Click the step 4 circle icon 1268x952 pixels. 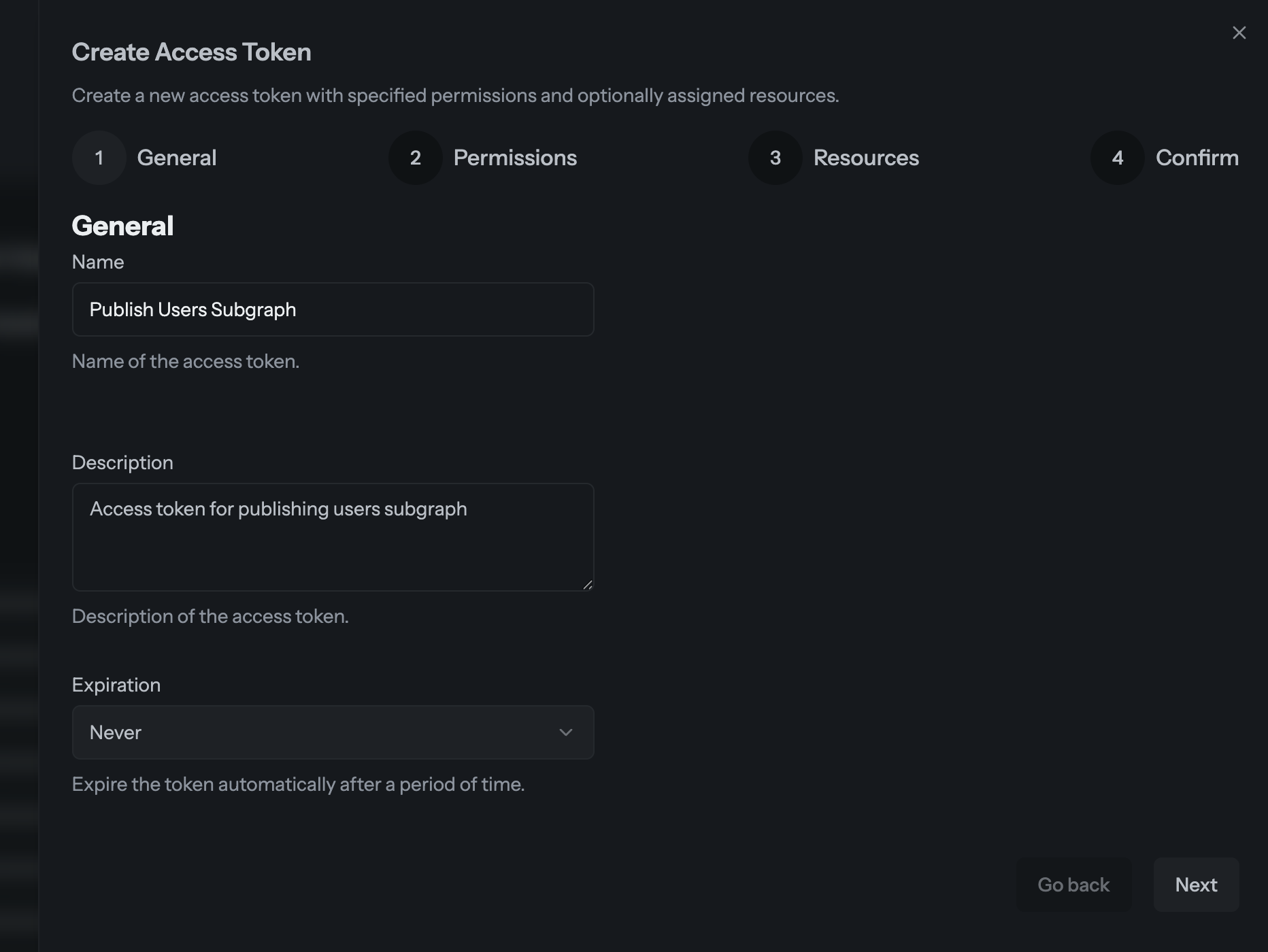[x=1116, y=157]
